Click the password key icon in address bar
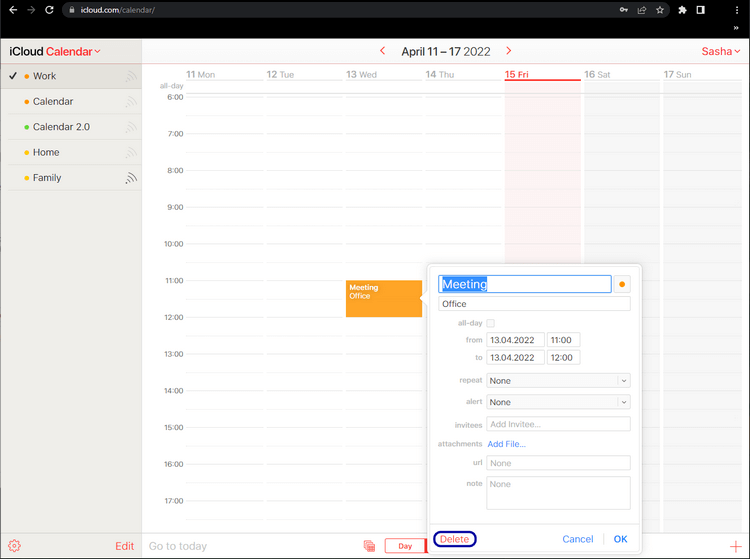This screenshot has width=750, height=559. tap(623, 10)
